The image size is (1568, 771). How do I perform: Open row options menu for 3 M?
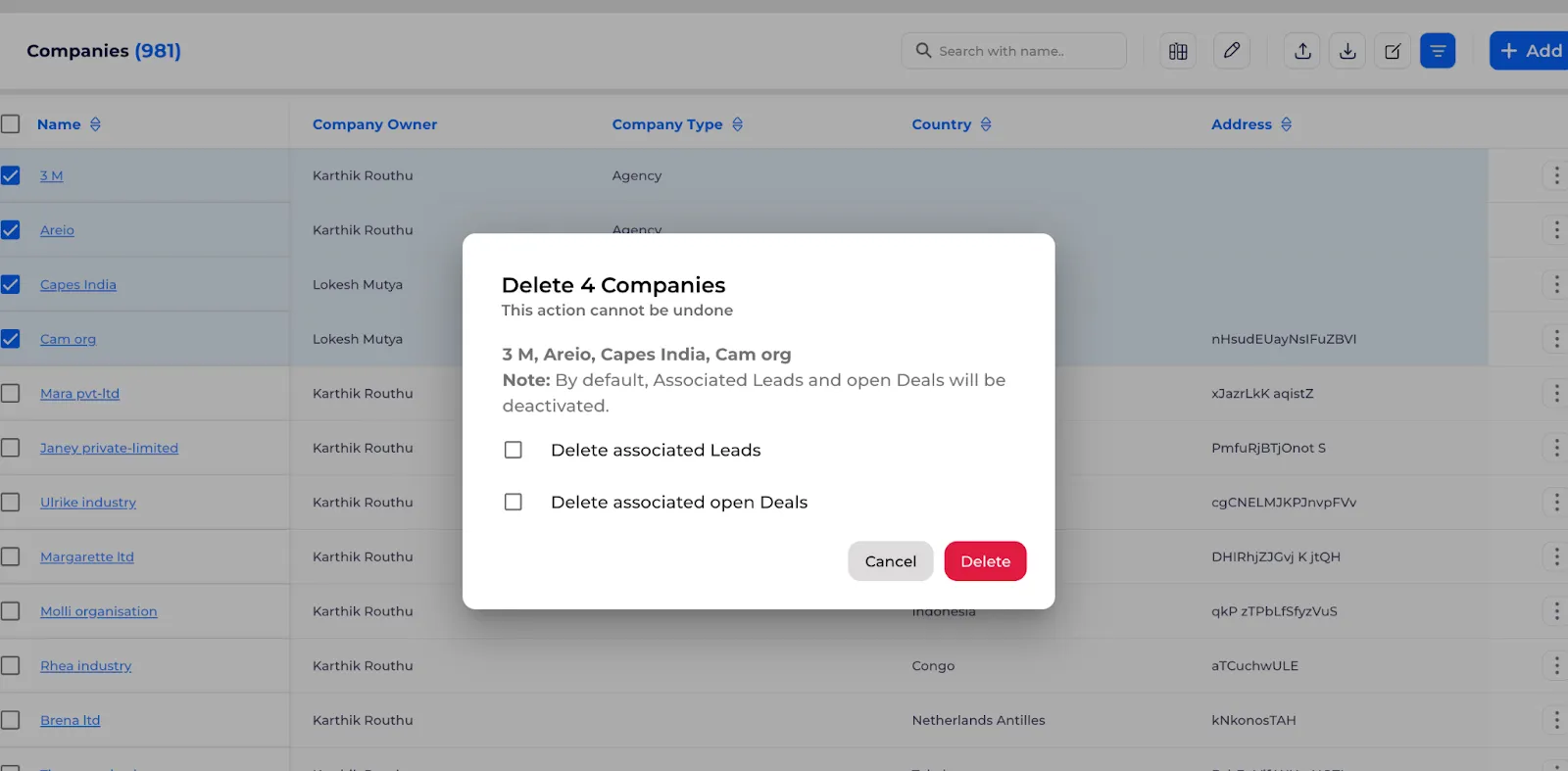1556,176
